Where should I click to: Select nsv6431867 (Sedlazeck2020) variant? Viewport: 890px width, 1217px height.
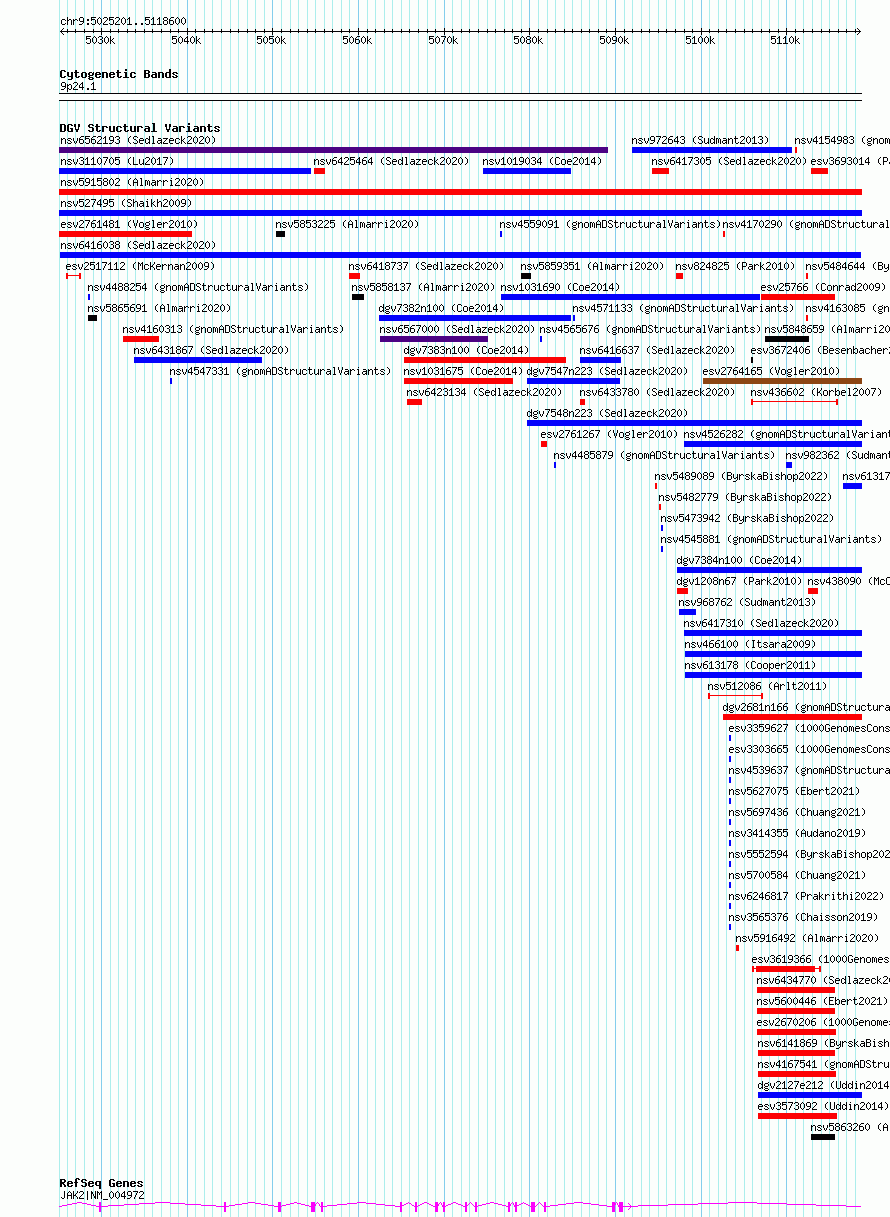point(211,350)
